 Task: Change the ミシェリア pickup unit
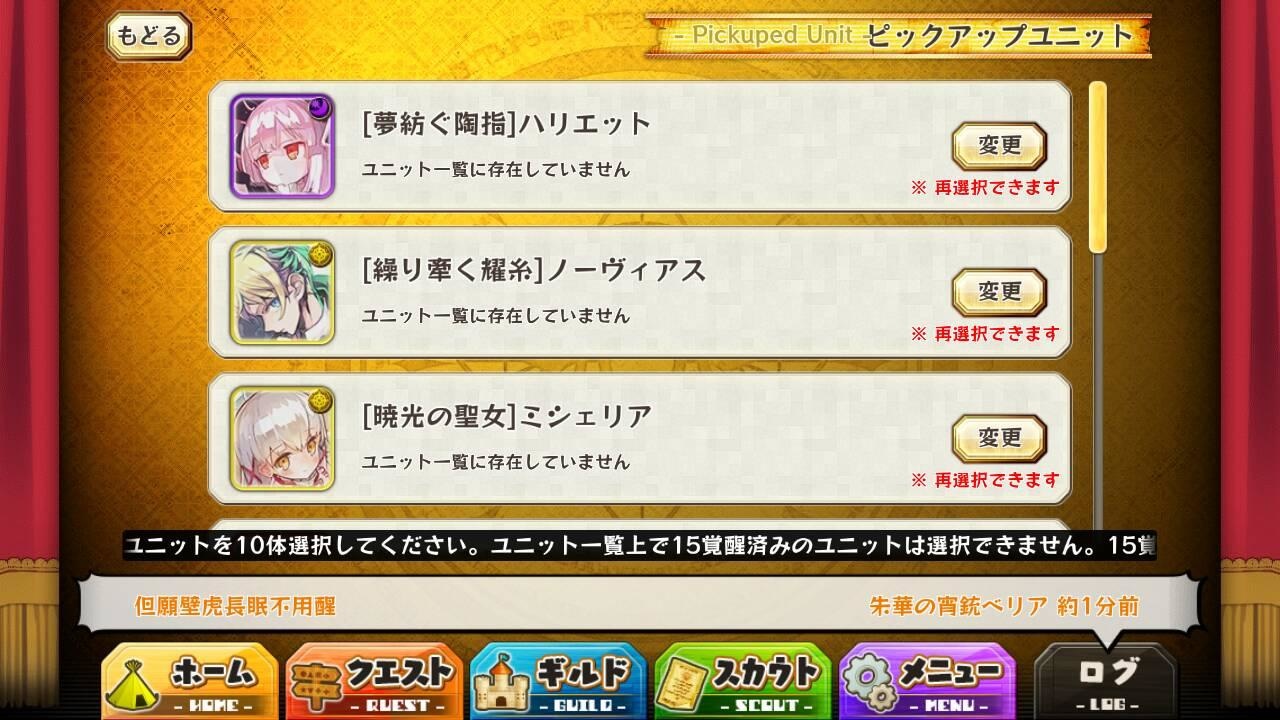999,438
